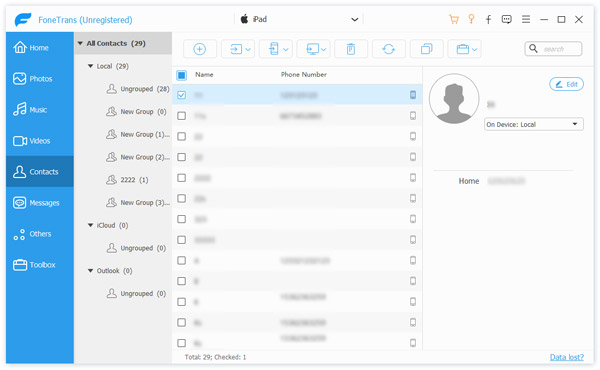Click the Facebook icon in title bar
Image resolution: width=600 pixels, height=370 pixels.
click(x=489, y=20)
